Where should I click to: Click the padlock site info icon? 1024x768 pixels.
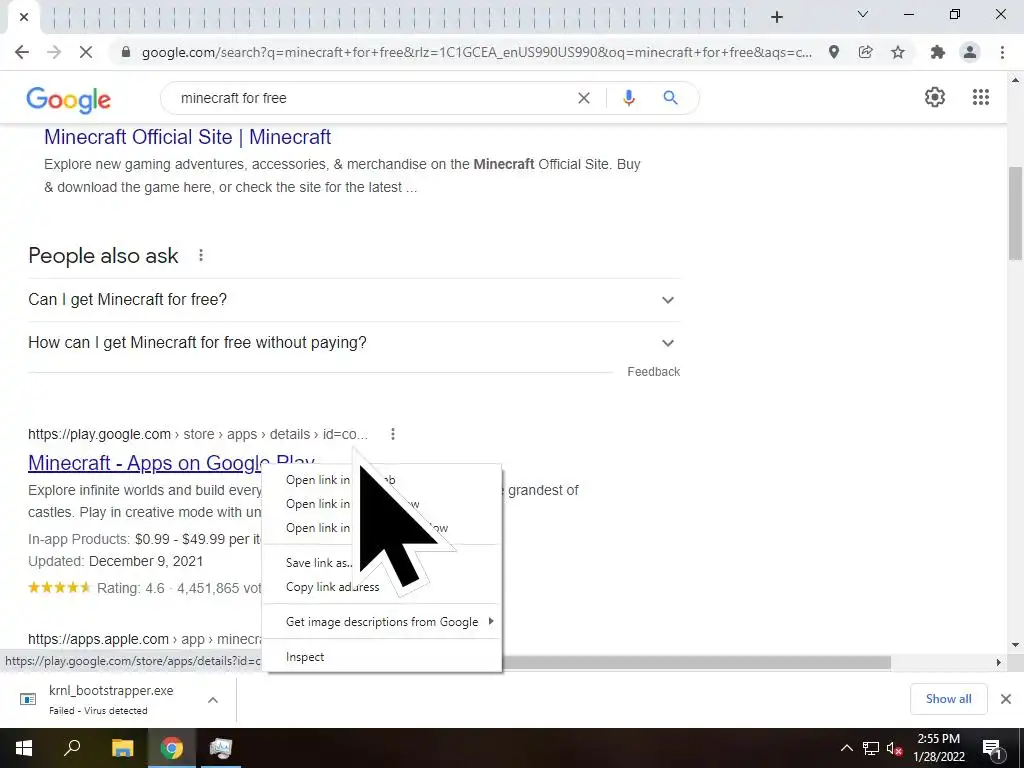click(x=126, y=52)
